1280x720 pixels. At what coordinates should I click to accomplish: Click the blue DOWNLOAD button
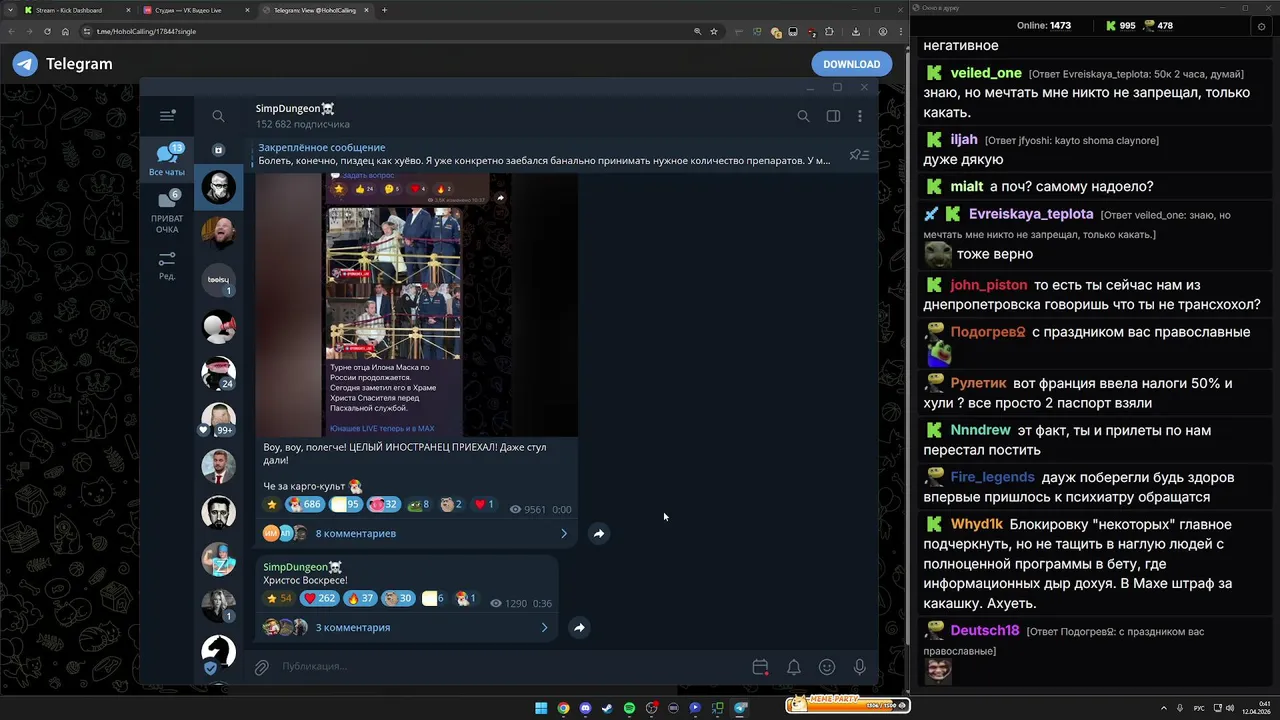(x=852, y=64)
